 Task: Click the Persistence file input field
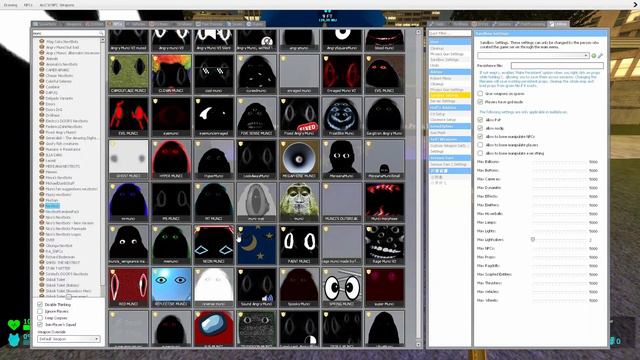pyautogui.click(x=557, y=65)
